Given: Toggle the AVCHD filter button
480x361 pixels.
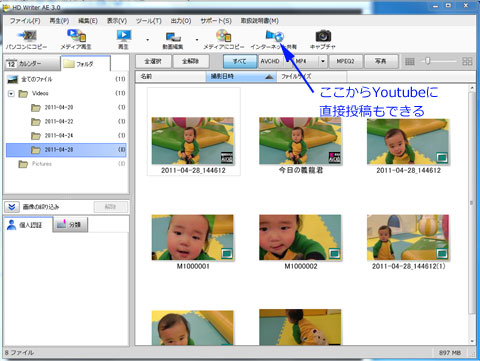Looking at the screenshot, I should click(270, 61).
